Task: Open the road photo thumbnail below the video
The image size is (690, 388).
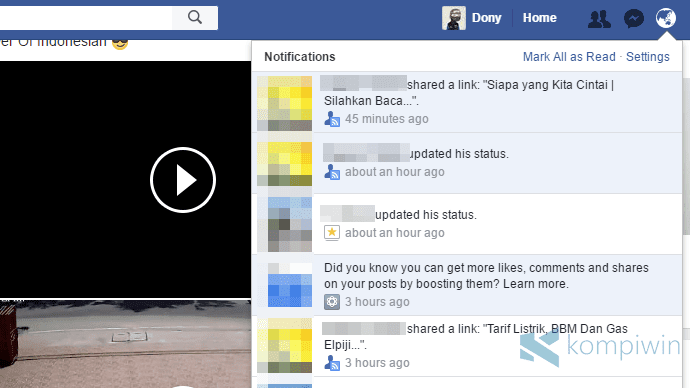Action: tap(125, 344)
